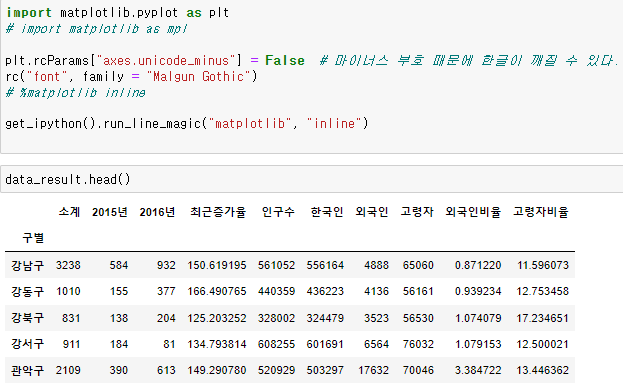The width and height of the screenshot is (623, 392).
Task: Click the commented '# import matplotlib as mpl' line
Action: coord(97,29)
